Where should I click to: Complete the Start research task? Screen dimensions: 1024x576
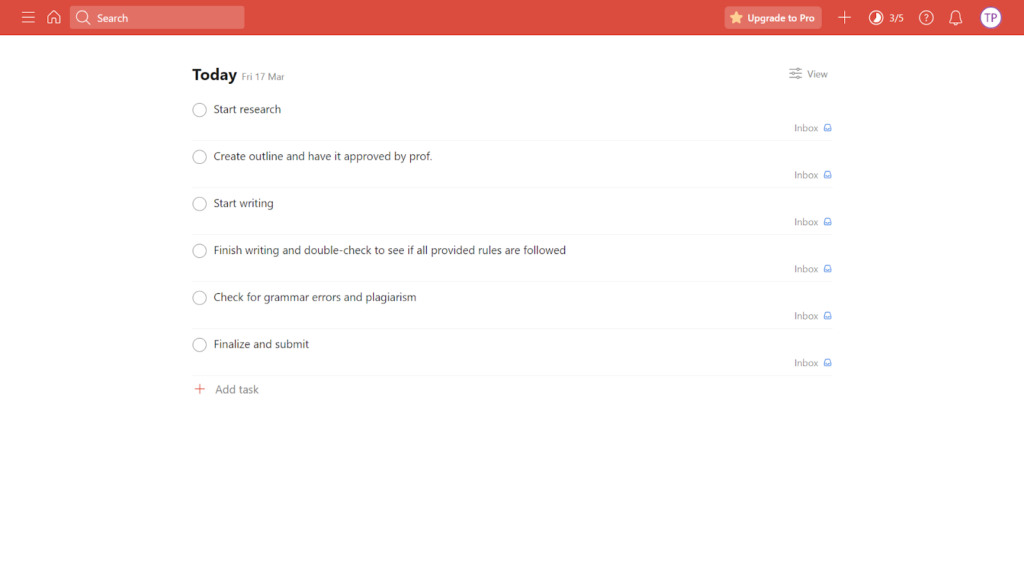199,110
